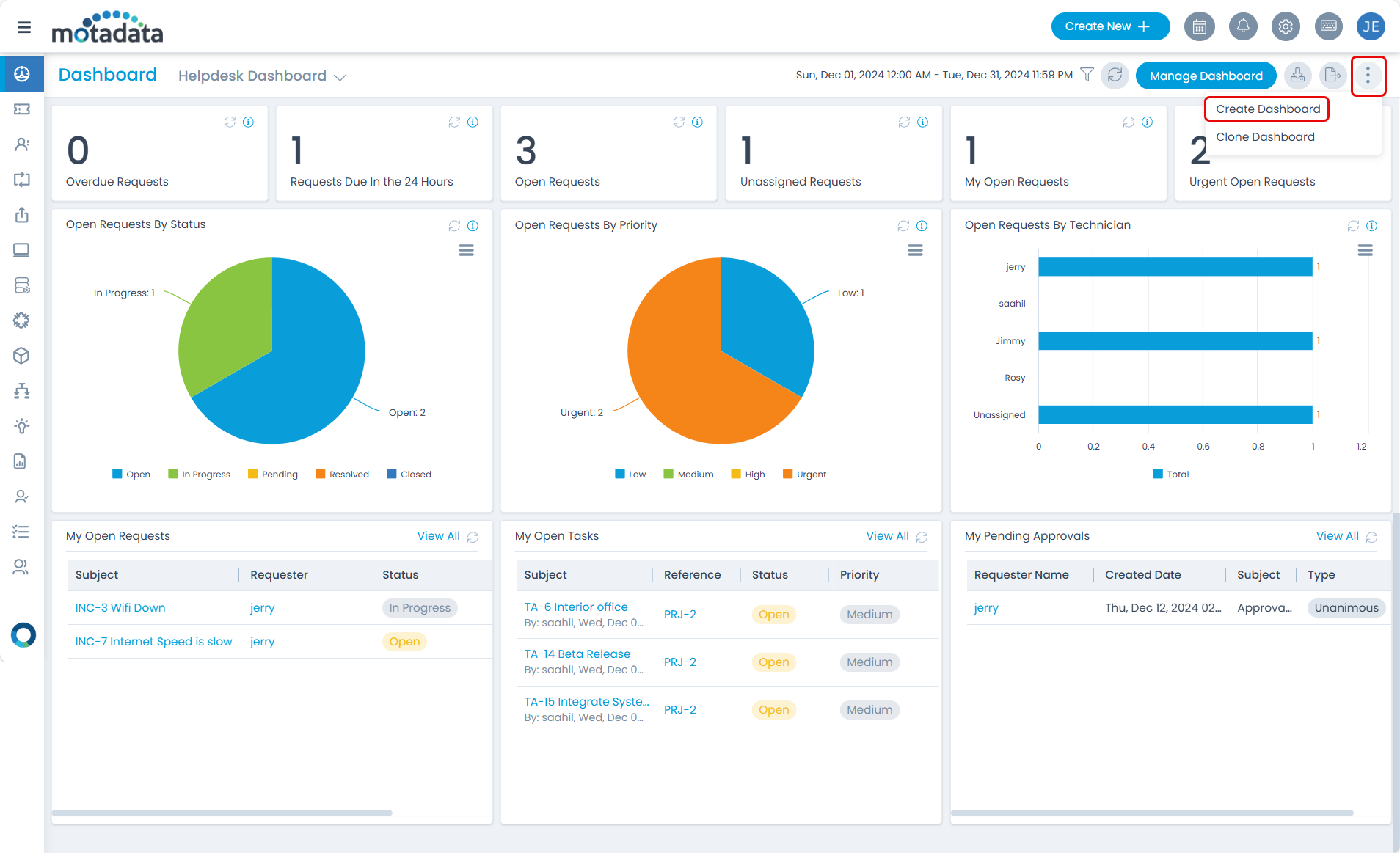Image resolution: width=1400 pixels, height=853 pixels.
Task: Select Clone Dashboard from the menu
Action: [1265, 137]
